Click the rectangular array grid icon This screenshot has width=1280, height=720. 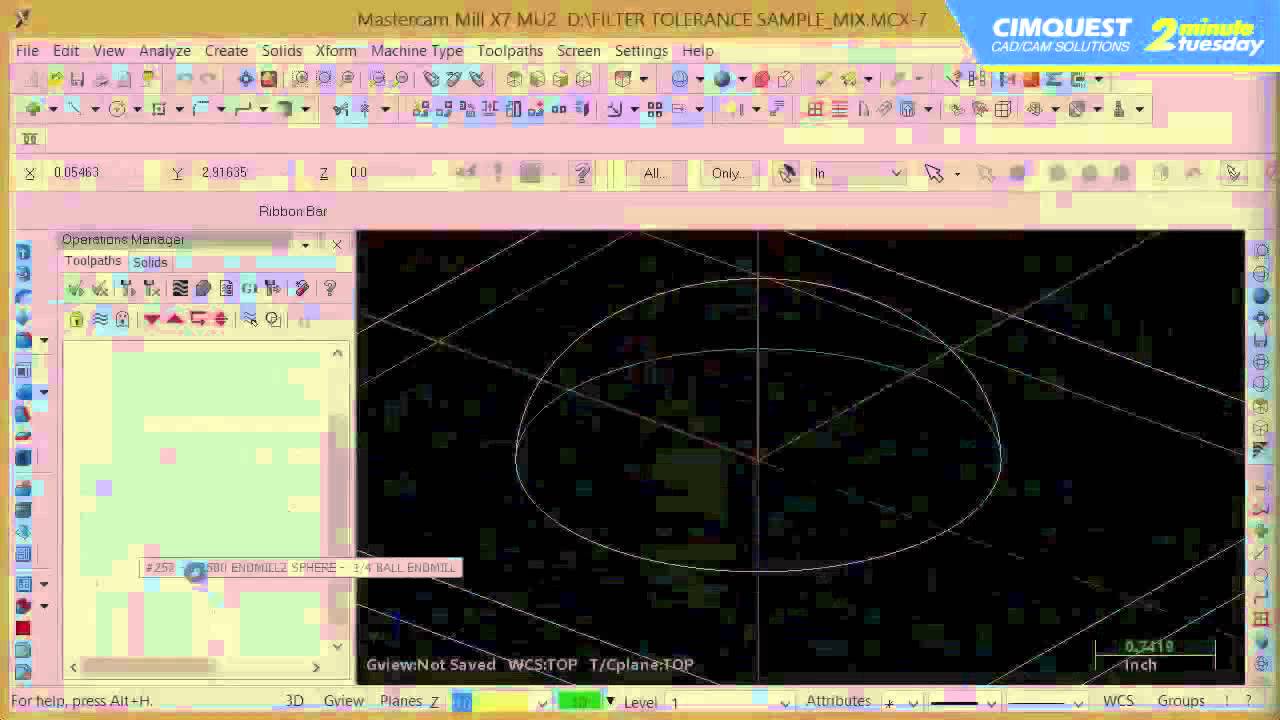tap(655, 109)
